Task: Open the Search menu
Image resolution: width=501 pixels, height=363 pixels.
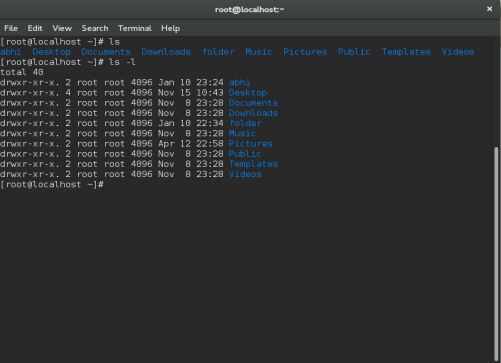Action: point(95,28)
